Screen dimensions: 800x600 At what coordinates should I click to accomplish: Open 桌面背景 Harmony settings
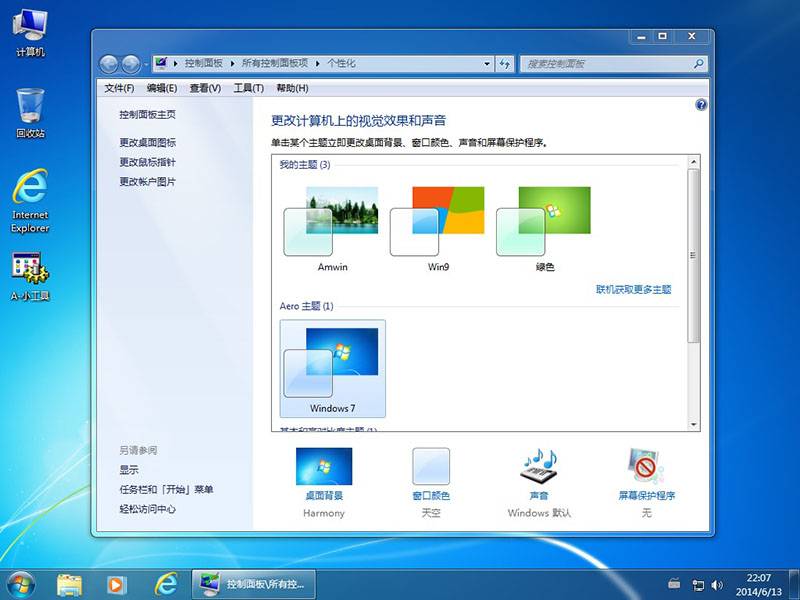pos(324,483)
